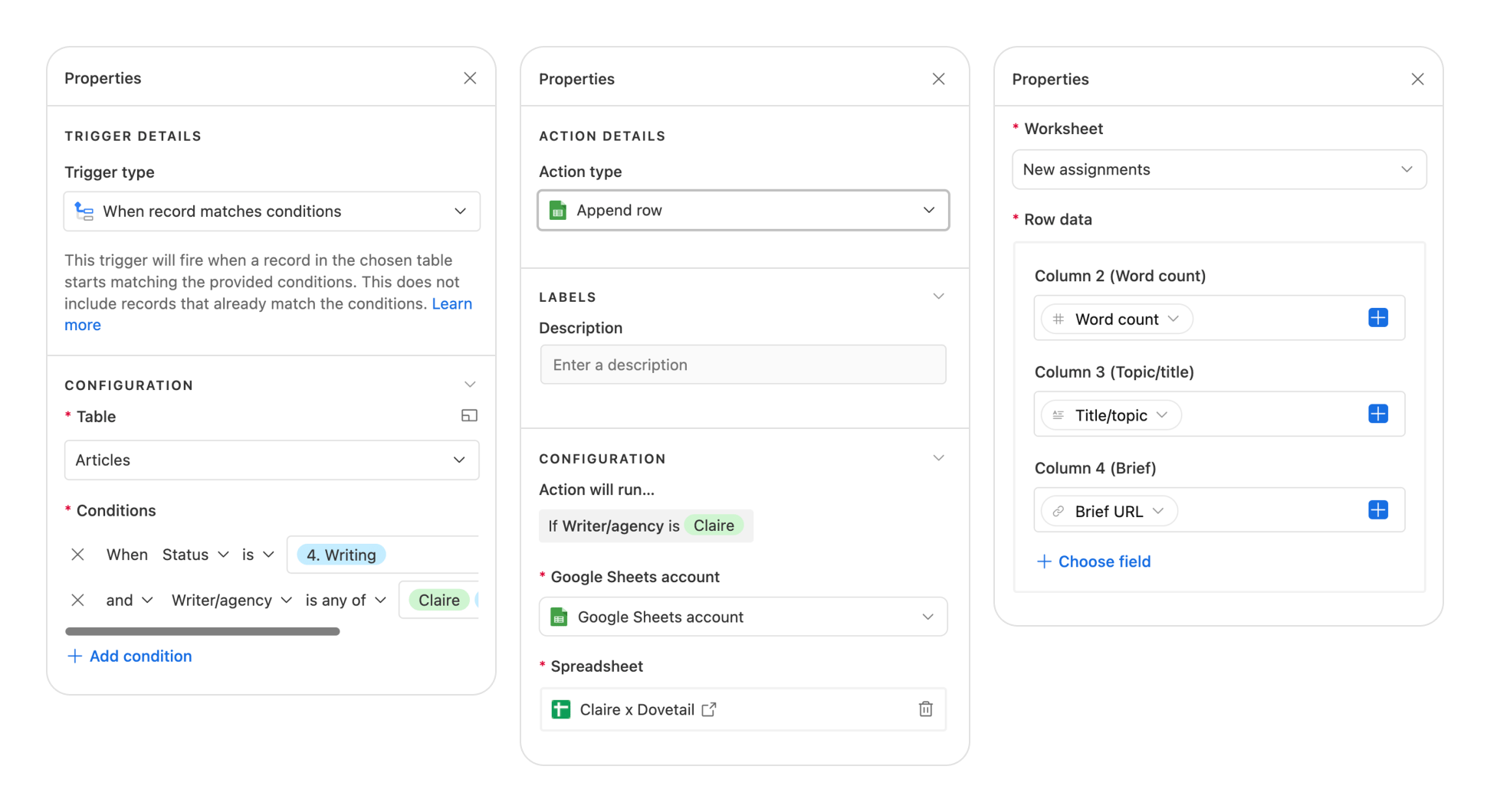Click the blue plus icon beside Title/topic
The image size is (1487, 812).
(x=1377, y=414)
